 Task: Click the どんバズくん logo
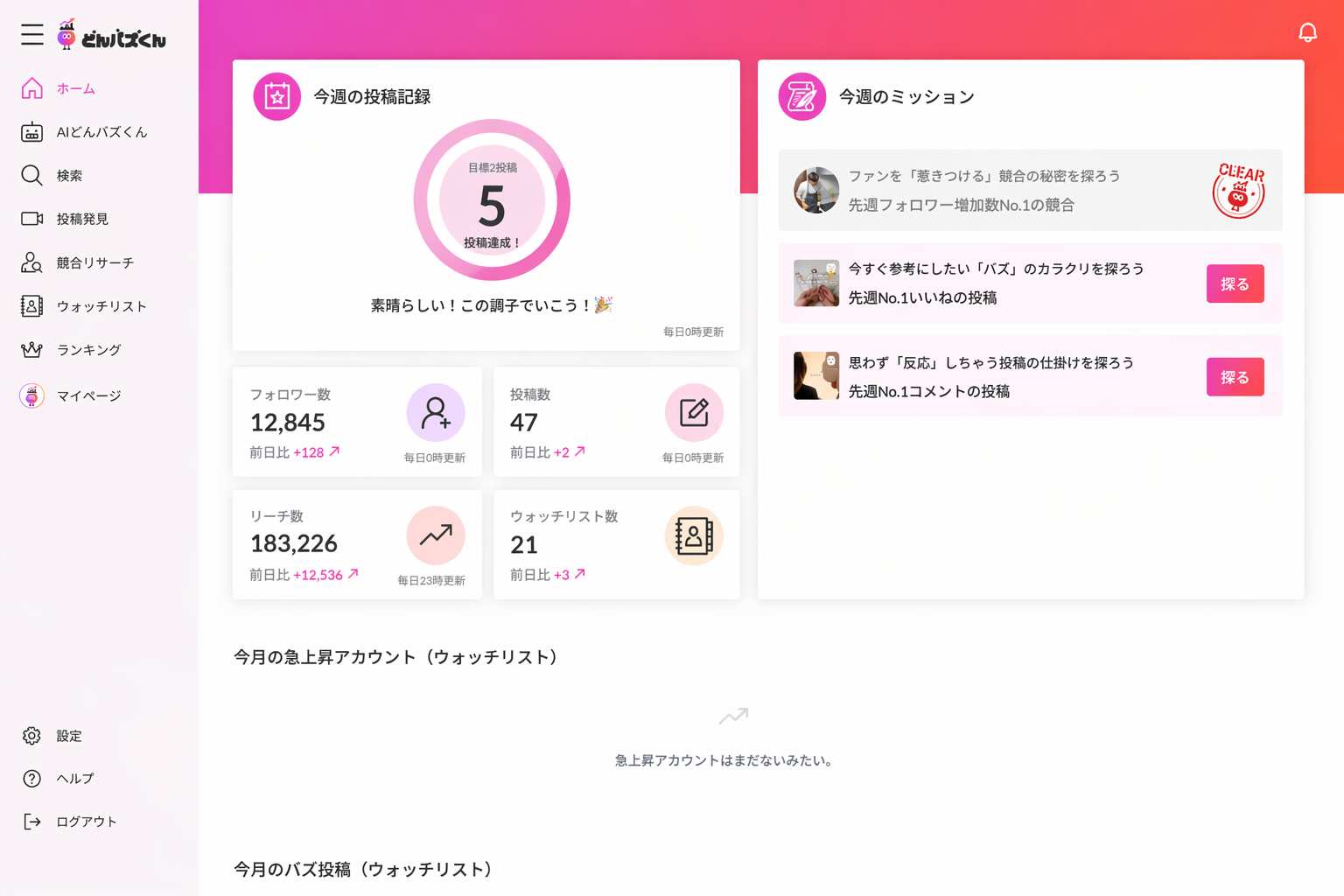click(x=114, y=35)
